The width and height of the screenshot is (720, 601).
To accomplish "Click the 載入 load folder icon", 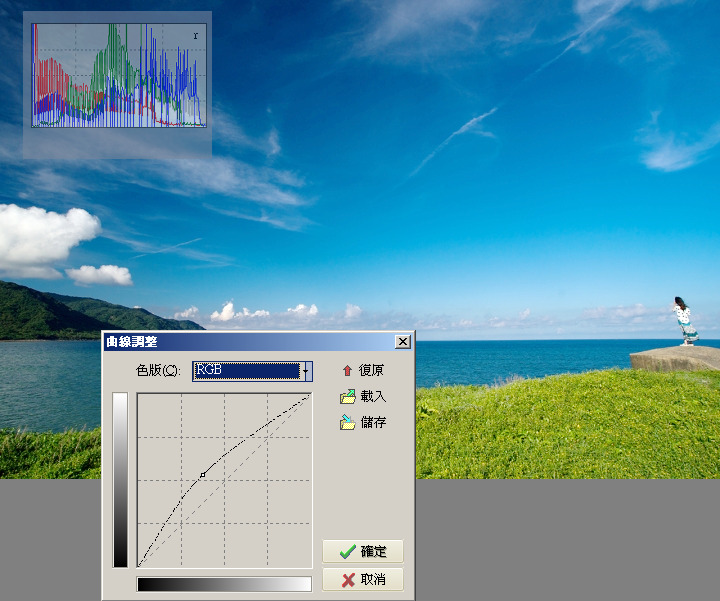I will pos(347,397).
